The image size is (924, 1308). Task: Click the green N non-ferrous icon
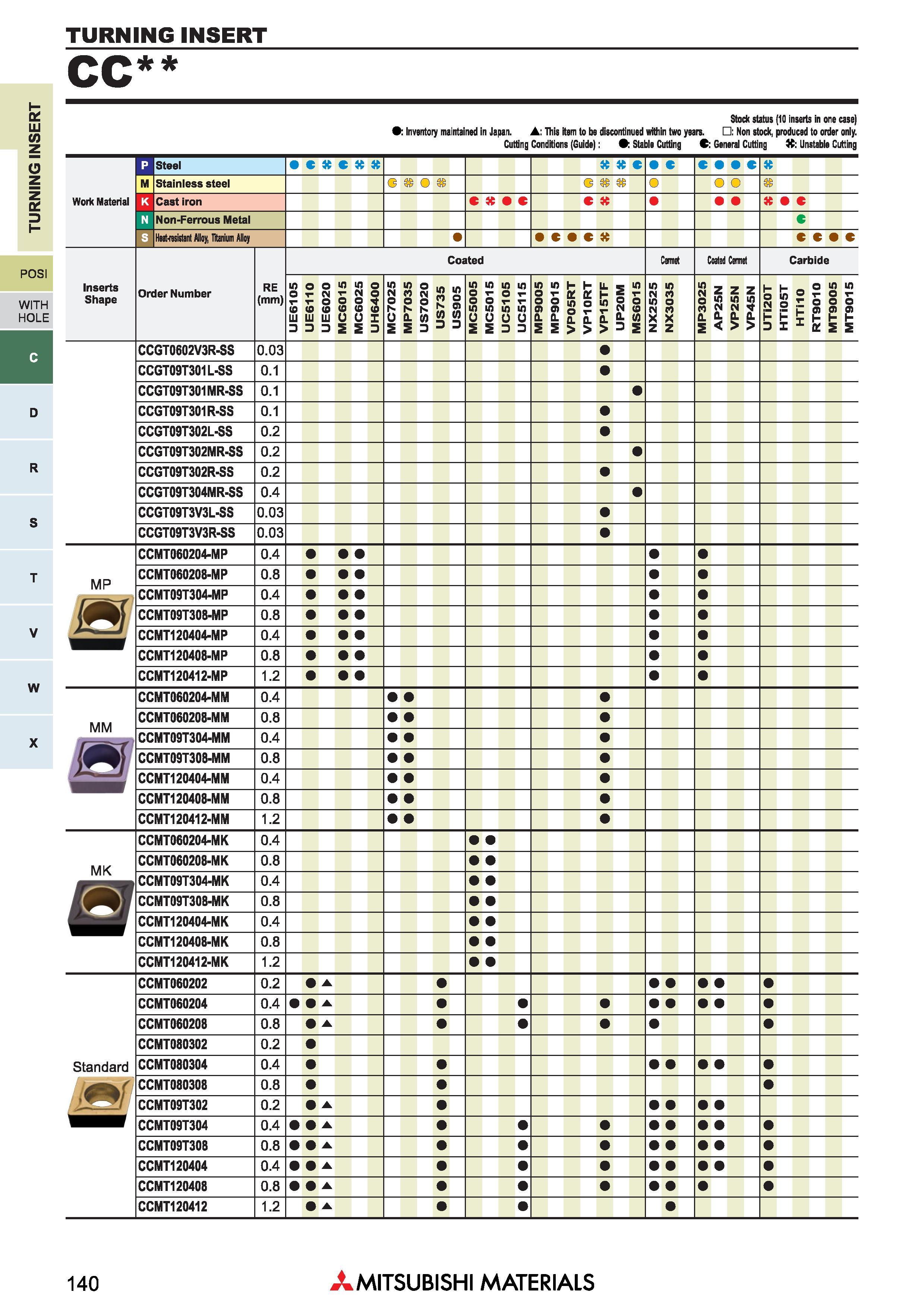coord(145,220)
